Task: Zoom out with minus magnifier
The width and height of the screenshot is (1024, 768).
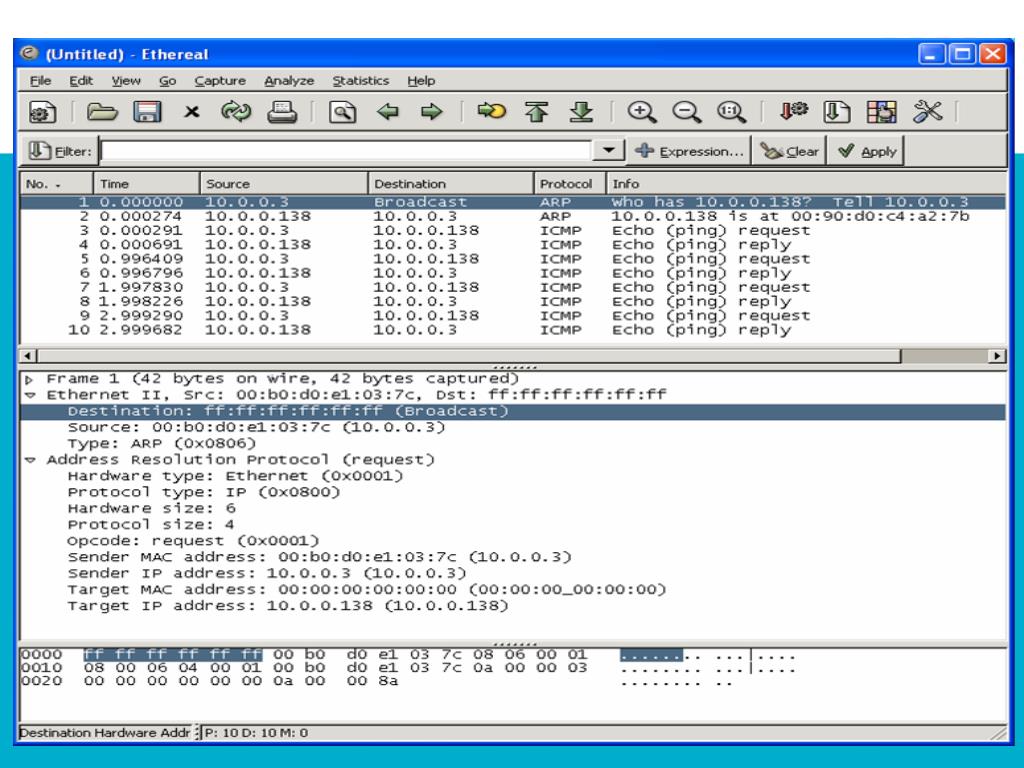Action: (686, 112)
